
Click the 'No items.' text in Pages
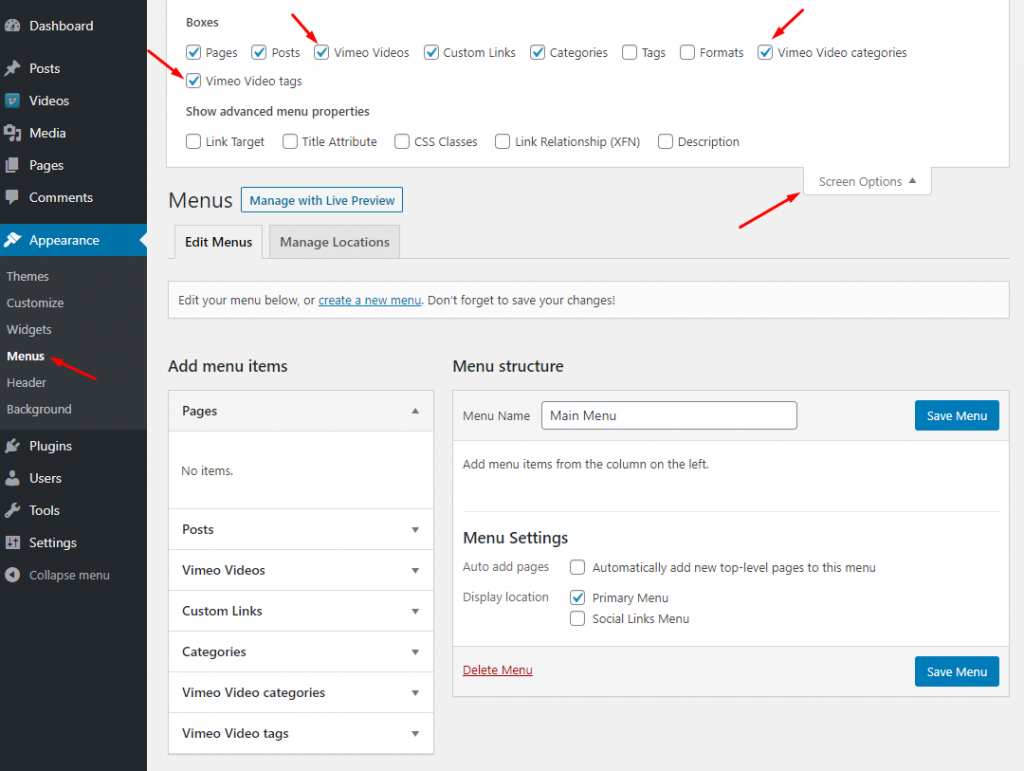coord(207,471)
